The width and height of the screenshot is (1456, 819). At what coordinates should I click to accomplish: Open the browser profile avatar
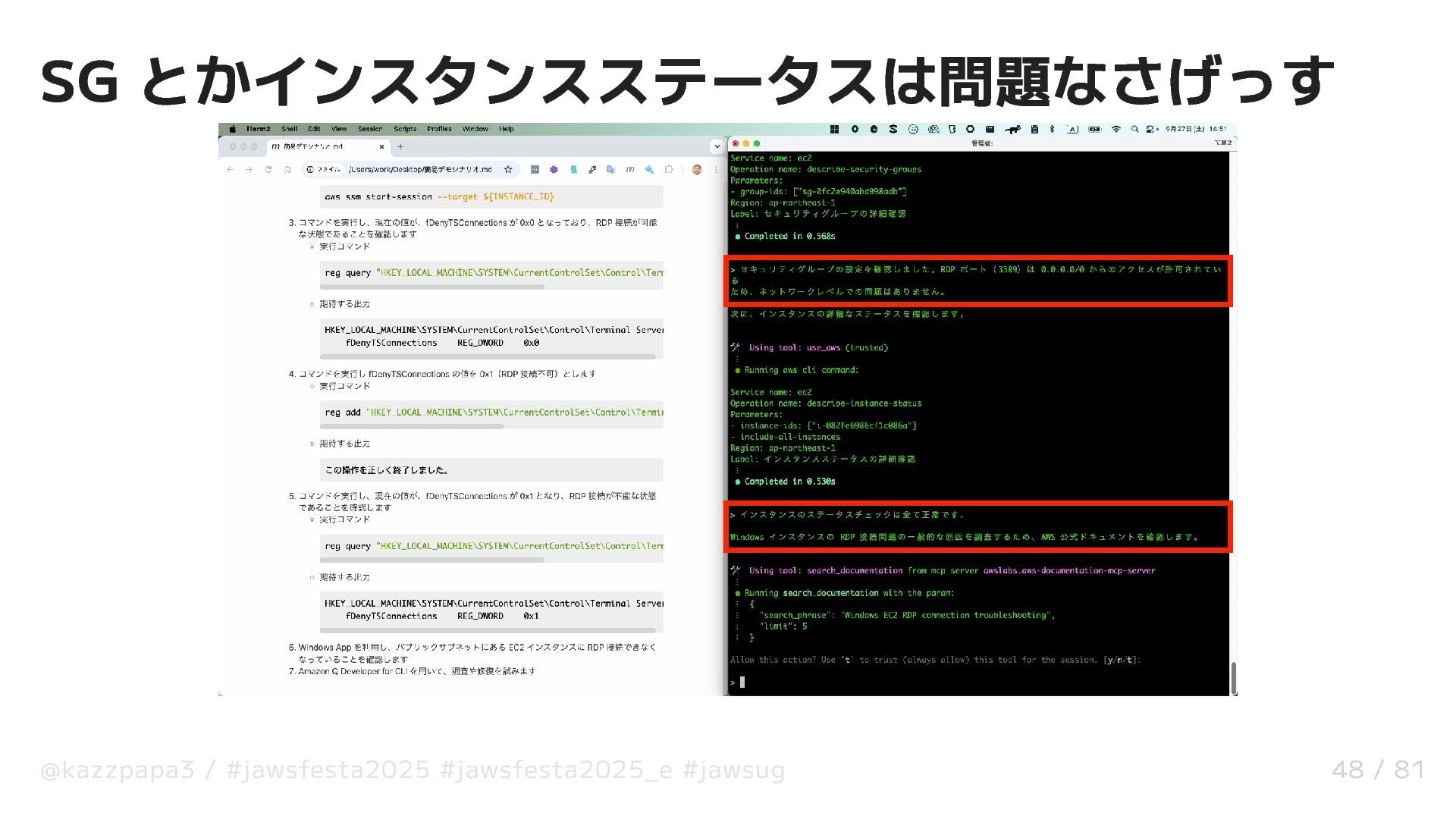pos(697,170)
